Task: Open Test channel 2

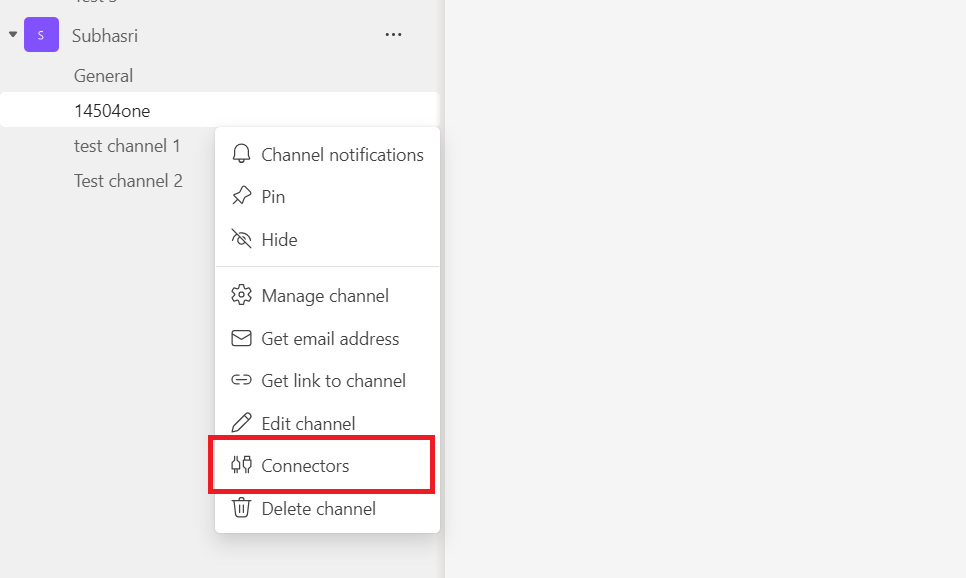Action: pyautogui.click(x=128, y=181)
